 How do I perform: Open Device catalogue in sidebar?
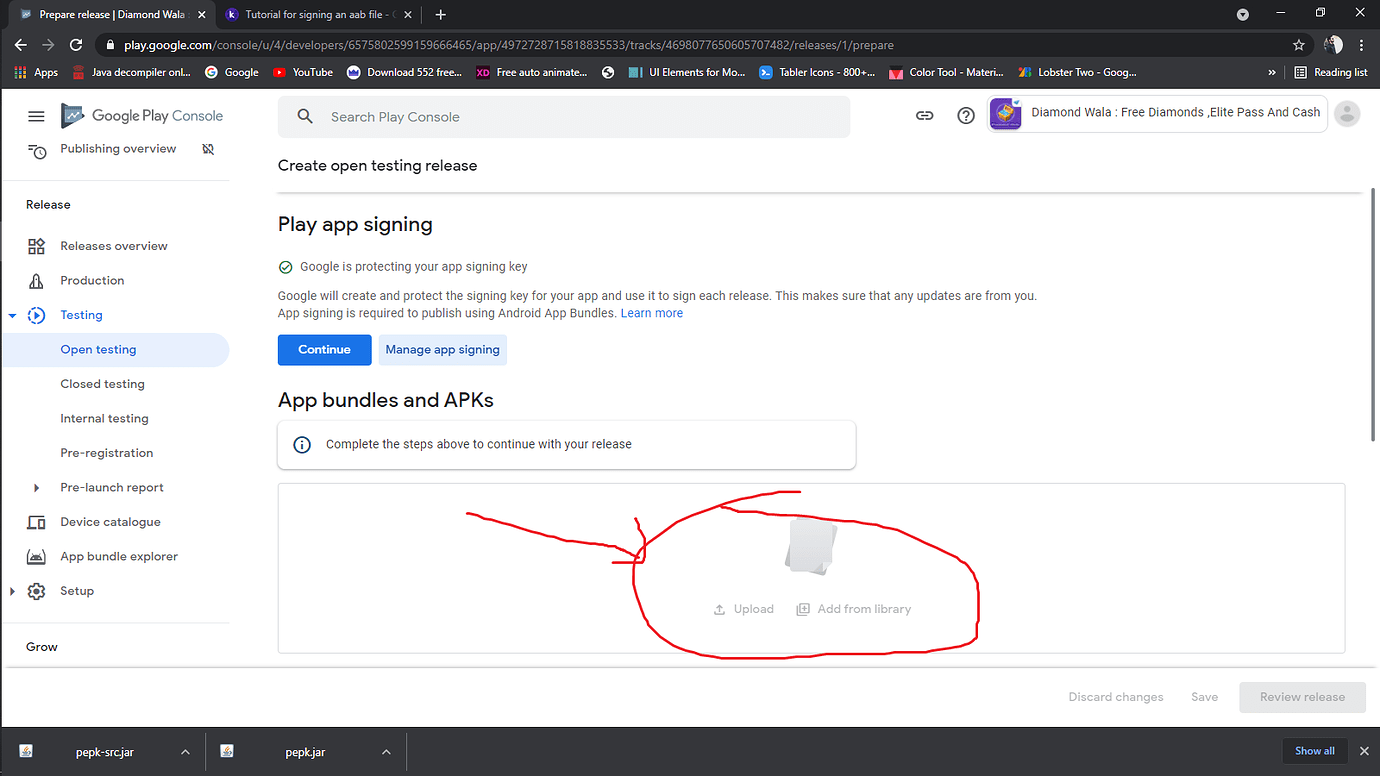coord(110,522)
